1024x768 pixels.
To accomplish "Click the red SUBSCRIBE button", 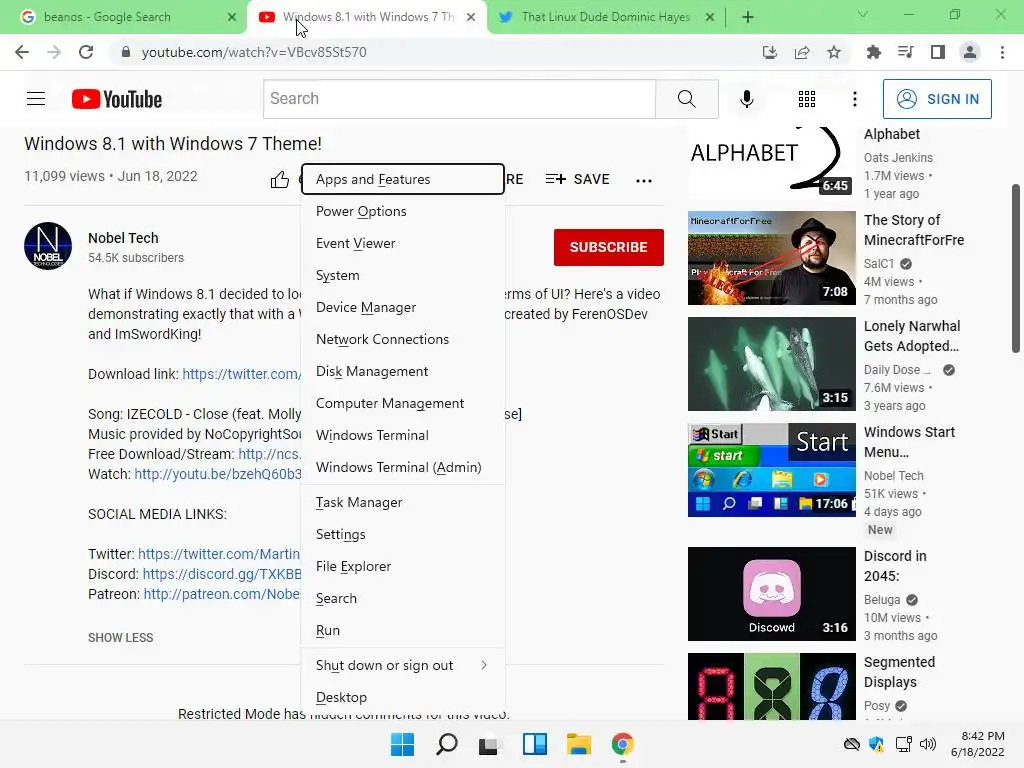I will pos(609,247).
